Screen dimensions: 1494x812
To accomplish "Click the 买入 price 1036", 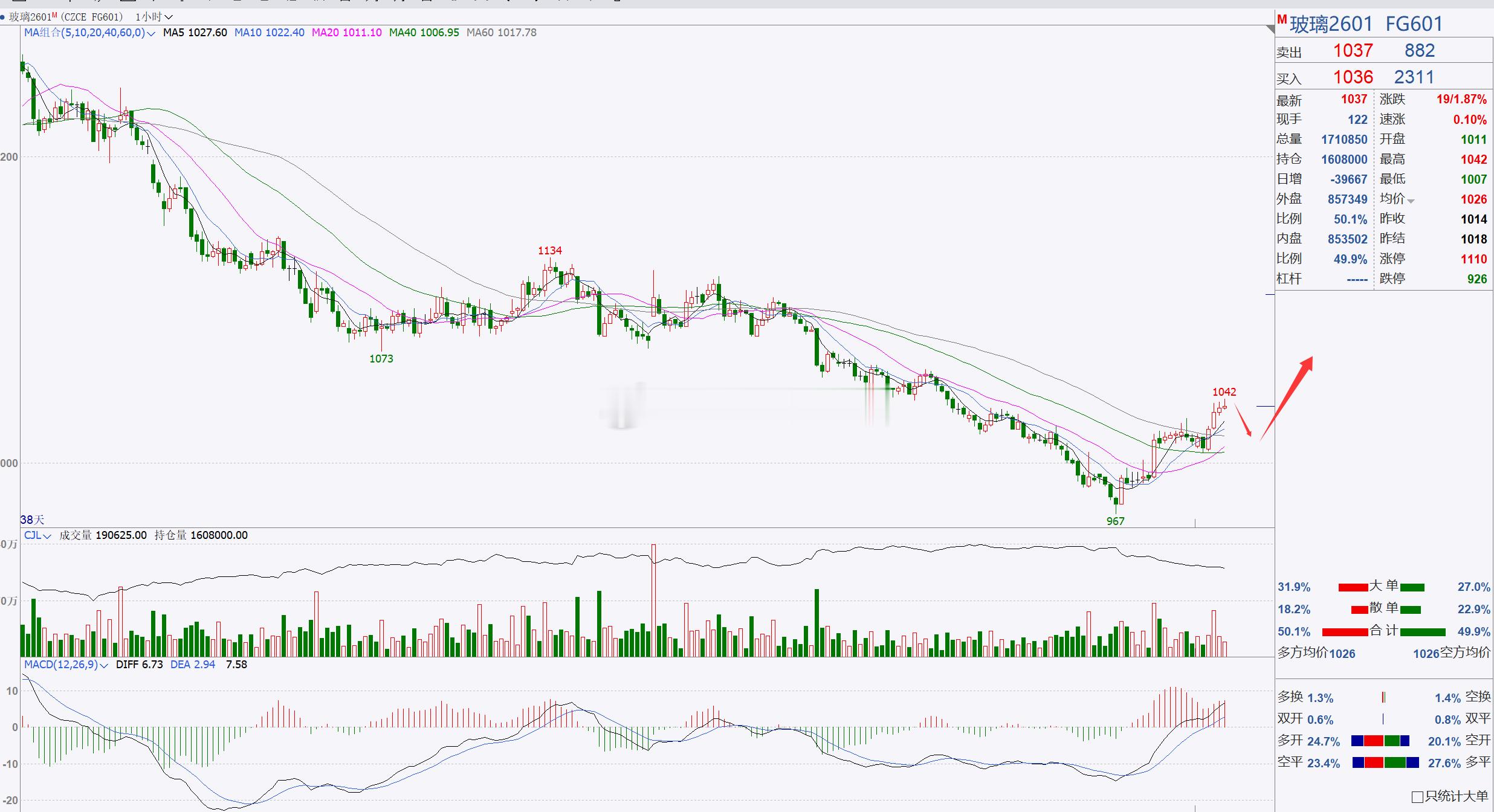I will [1353, 77].
